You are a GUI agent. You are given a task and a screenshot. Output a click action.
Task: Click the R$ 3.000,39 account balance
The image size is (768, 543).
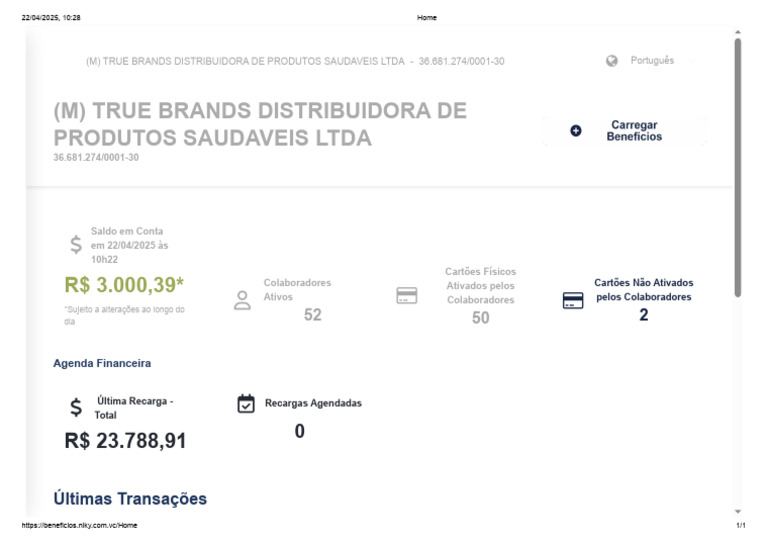coord(124,284)
